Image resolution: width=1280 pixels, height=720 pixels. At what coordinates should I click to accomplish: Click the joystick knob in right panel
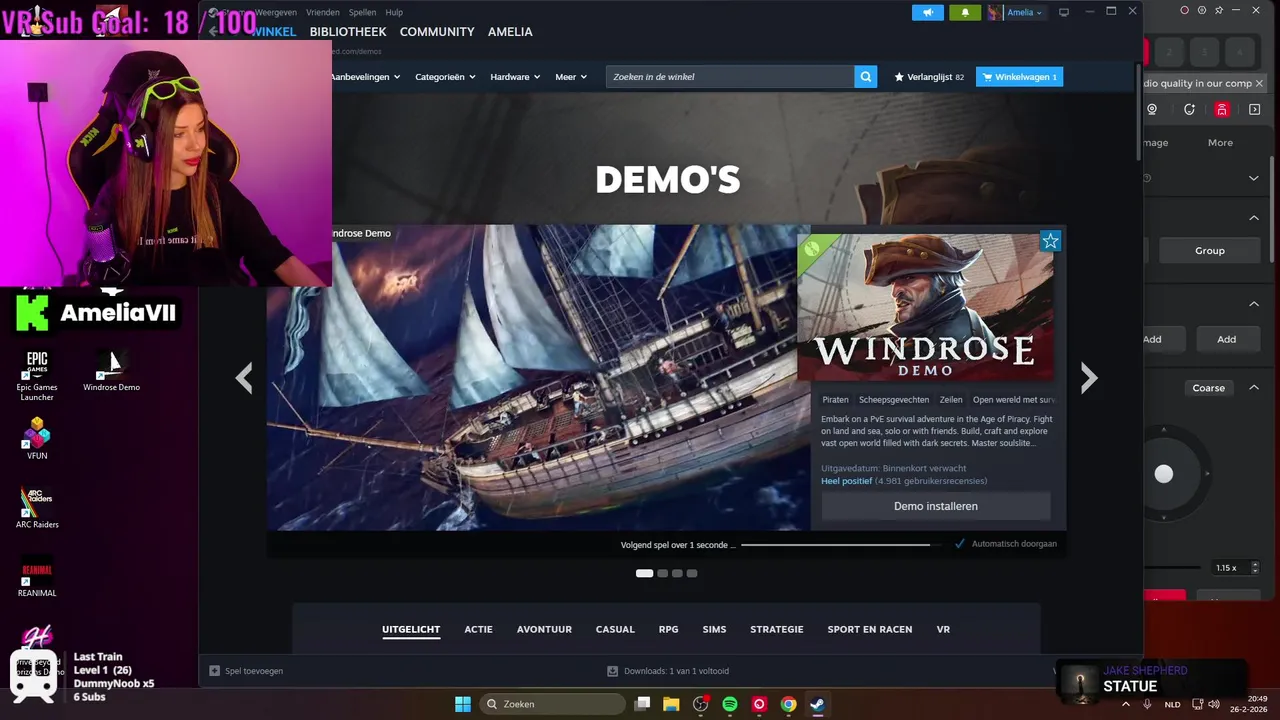[x=1164, y=474]
